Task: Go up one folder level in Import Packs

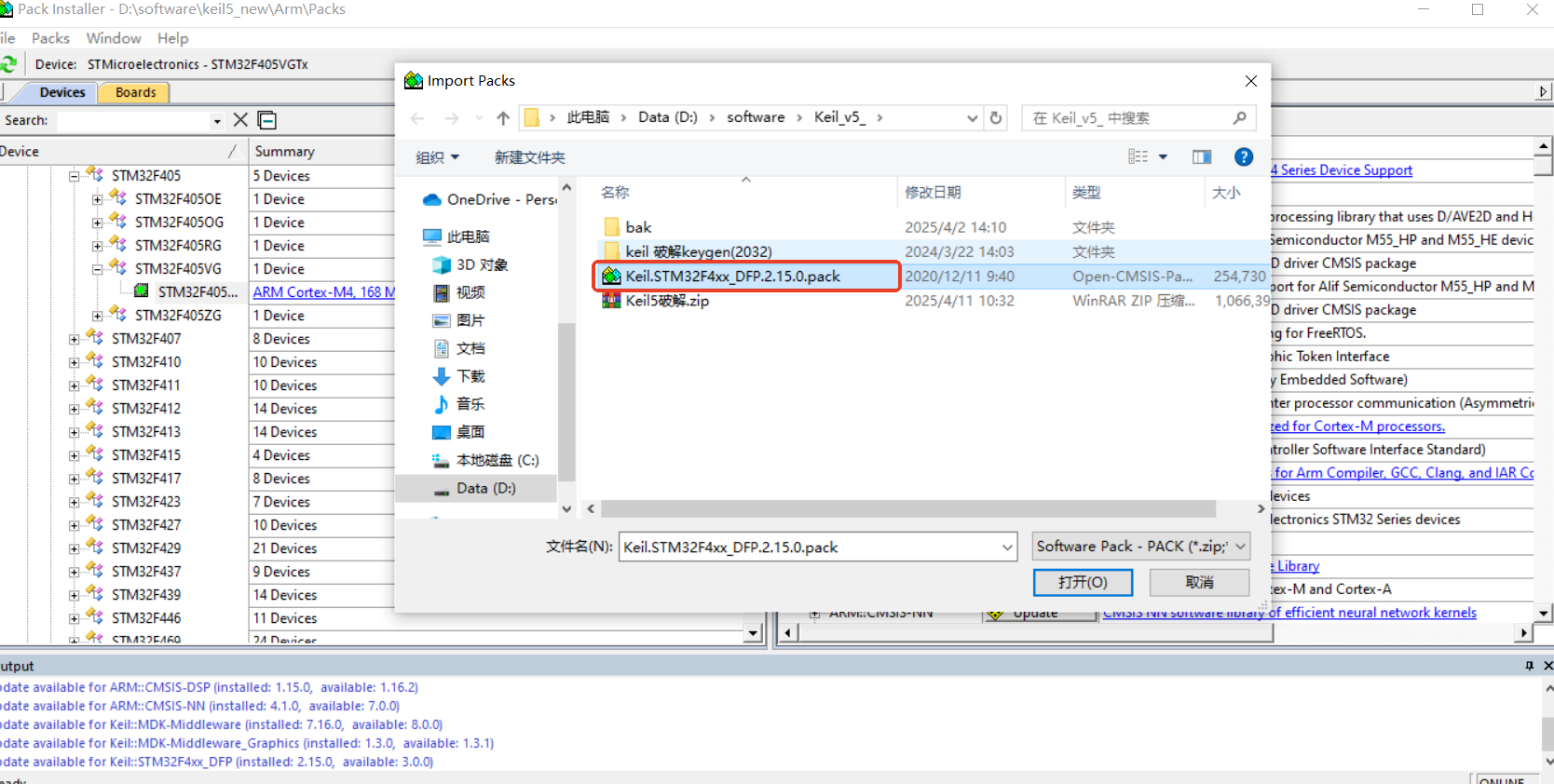Action: pos(503,118)
